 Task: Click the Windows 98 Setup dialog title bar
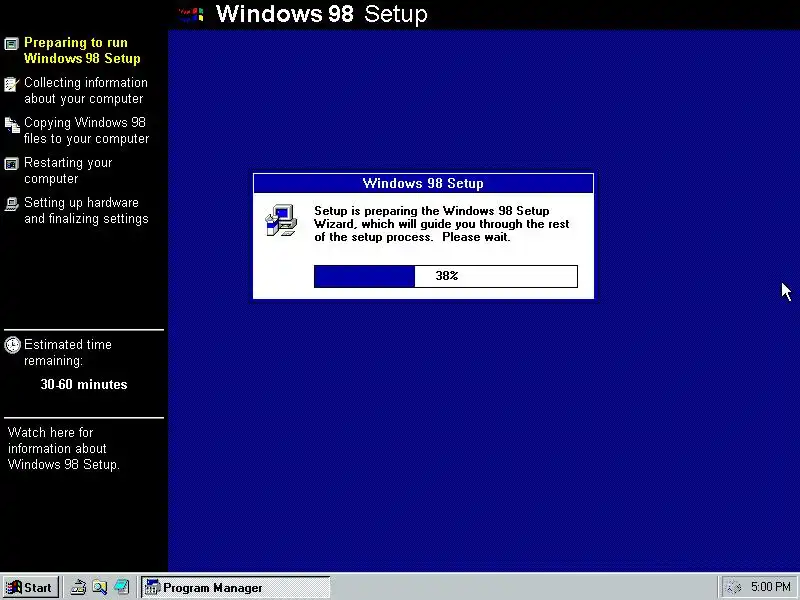pos(423,183)
